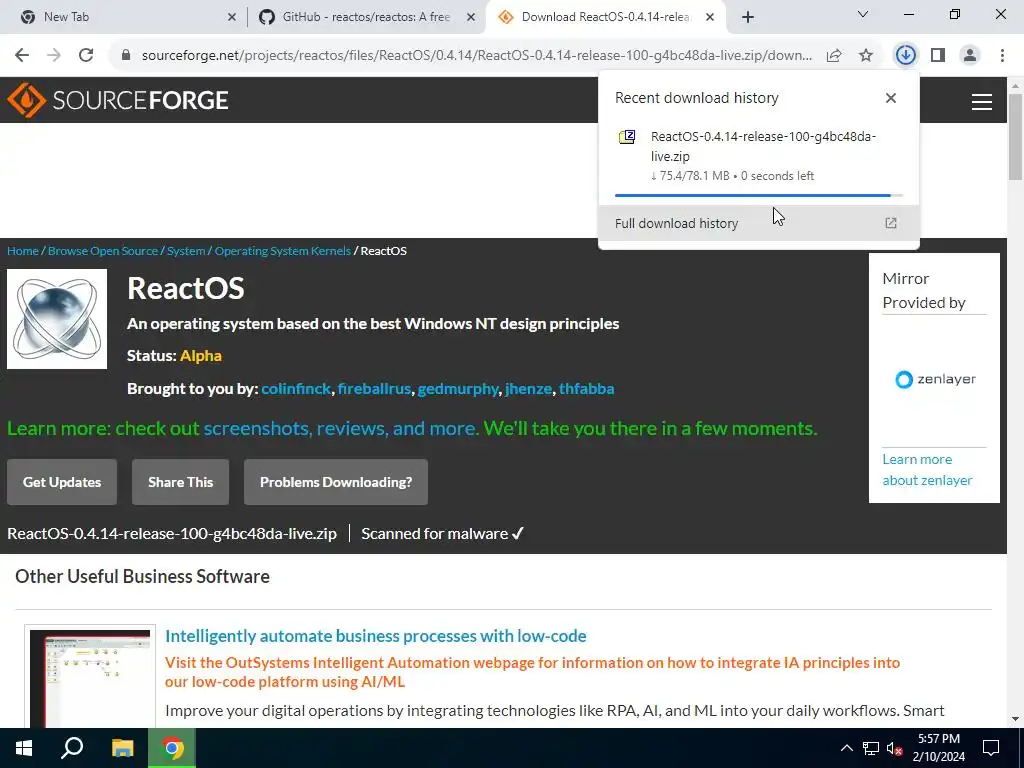Click the address bar URL field
This screenshot has height=768, width=1024.
point(477,56)
